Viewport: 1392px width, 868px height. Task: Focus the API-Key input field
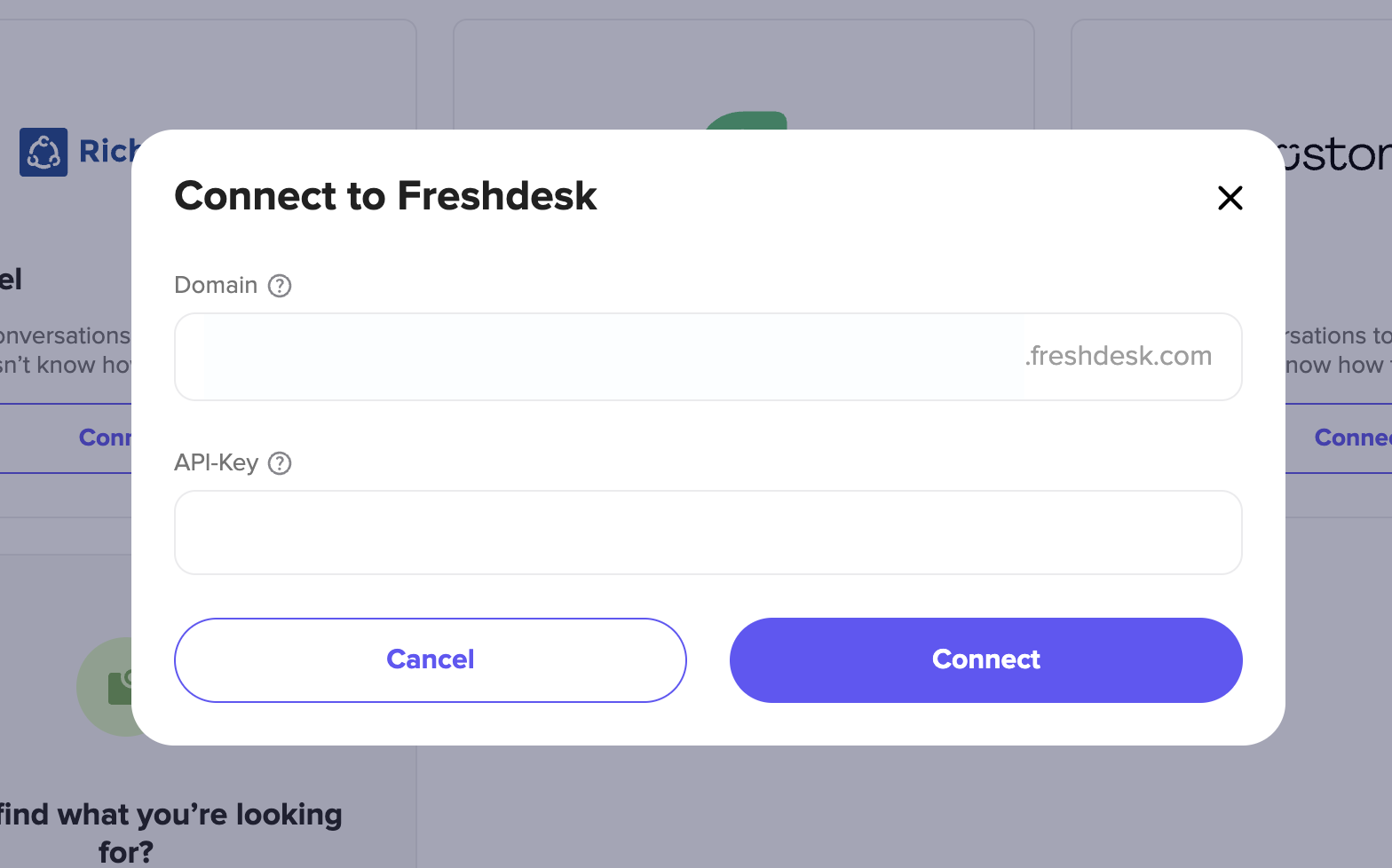tap(708, 533)
